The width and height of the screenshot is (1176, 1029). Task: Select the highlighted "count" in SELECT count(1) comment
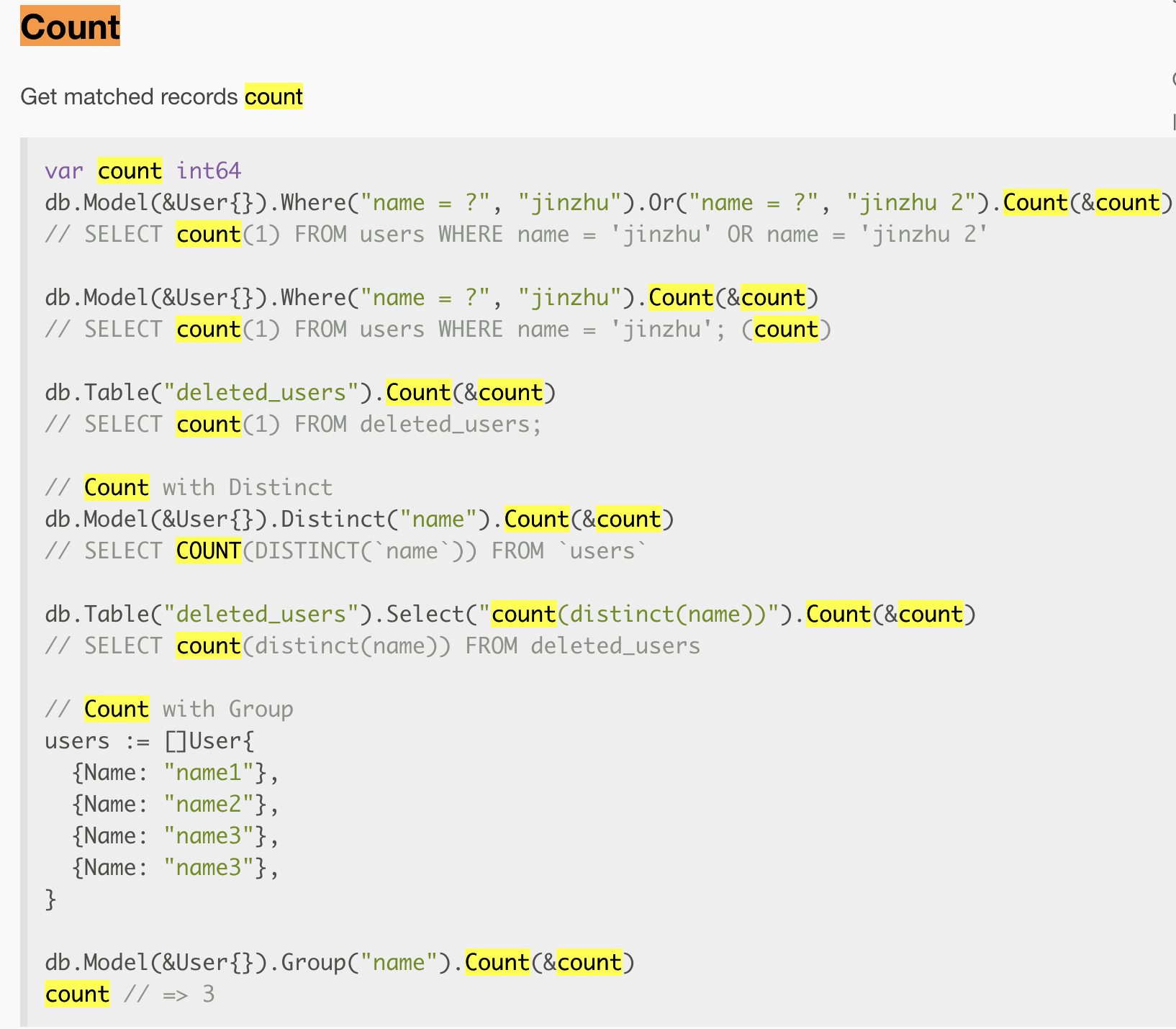(208, 234)
